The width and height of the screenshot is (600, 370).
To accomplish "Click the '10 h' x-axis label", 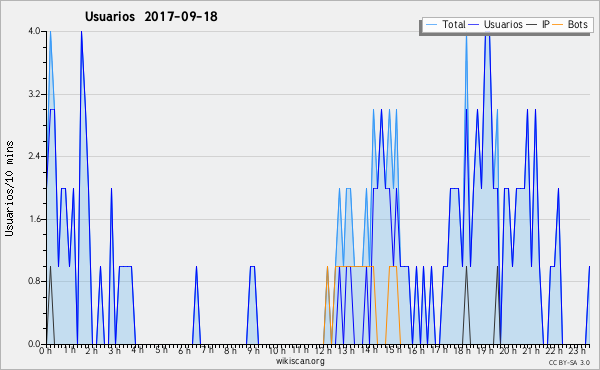I will tap(277, 351).
